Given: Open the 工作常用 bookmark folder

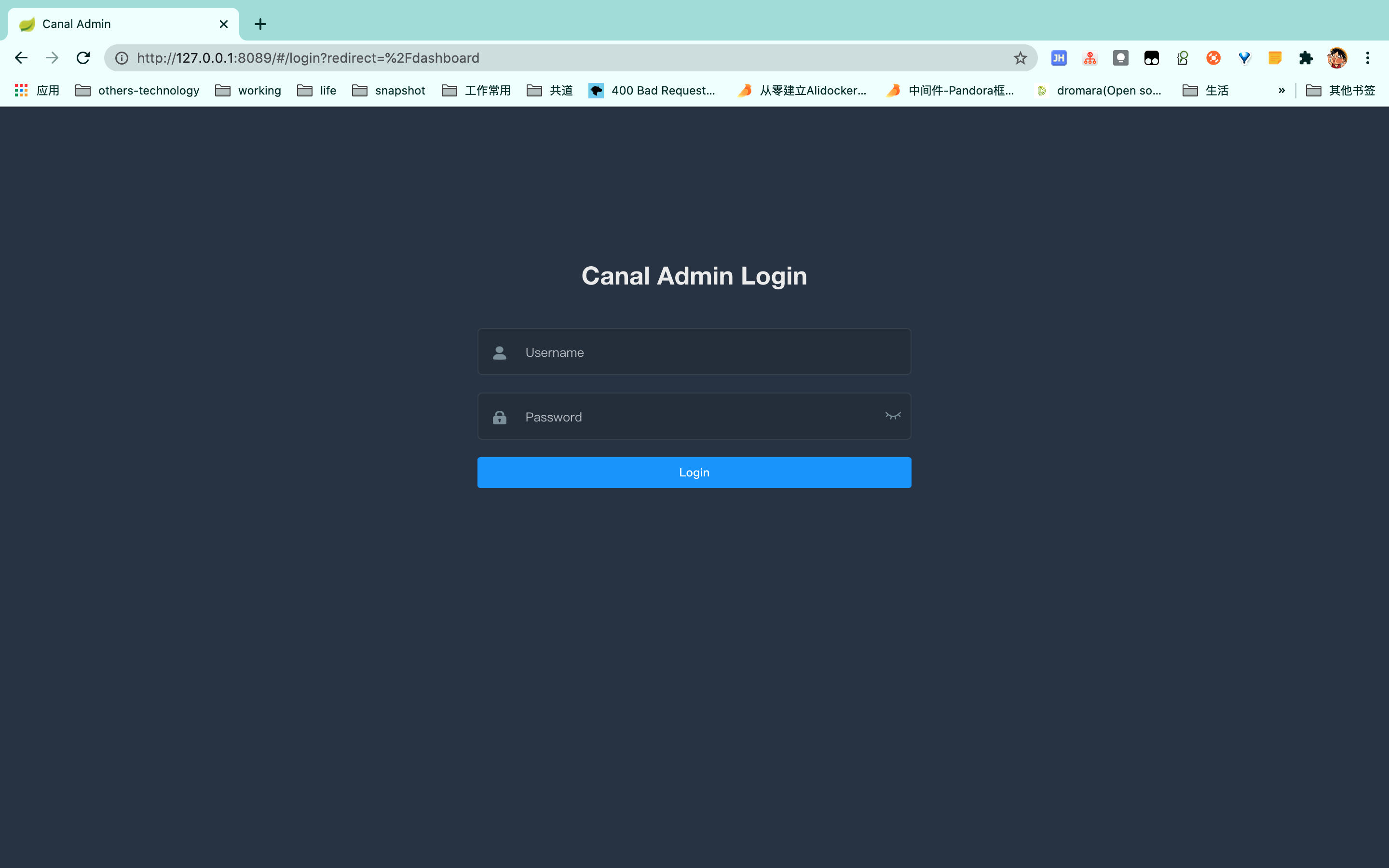Looking at the screenshot, I should pyautogui.click(x=476, y=90).
